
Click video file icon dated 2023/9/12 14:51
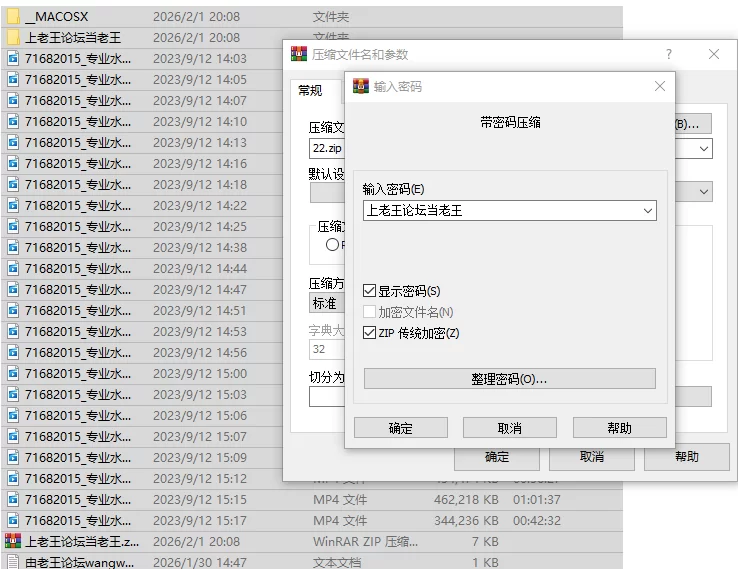tap(13, 311)
